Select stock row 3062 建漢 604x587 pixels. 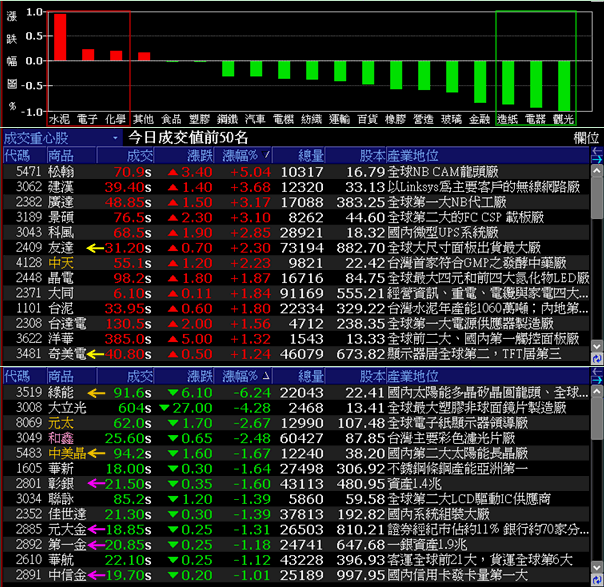pos(296,187)
